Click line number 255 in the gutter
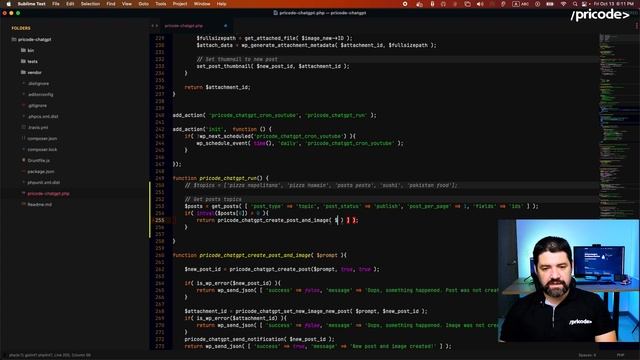Viewport: 640px width, 360px height. tap(160, 220)
